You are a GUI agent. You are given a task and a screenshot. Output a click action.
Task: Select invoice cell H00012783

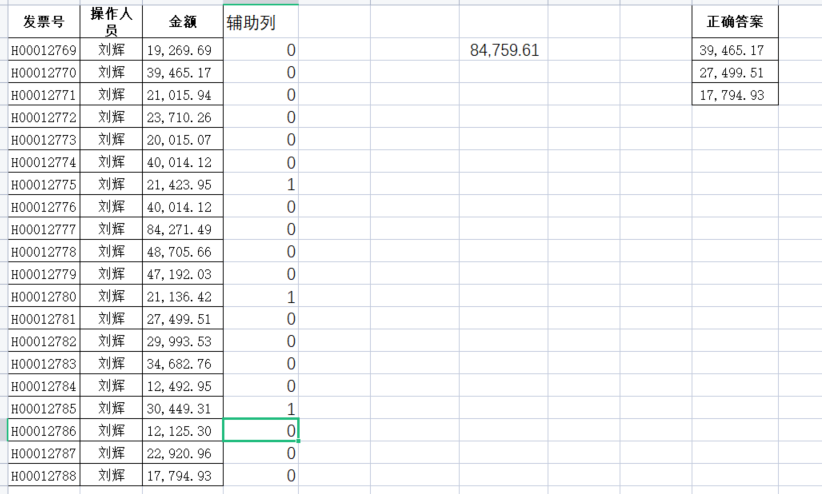click(44, 363)
